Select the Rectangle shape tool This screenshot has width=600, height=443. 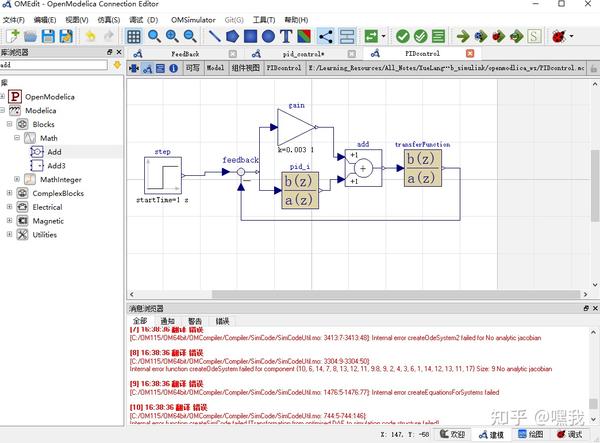(251, 36)
